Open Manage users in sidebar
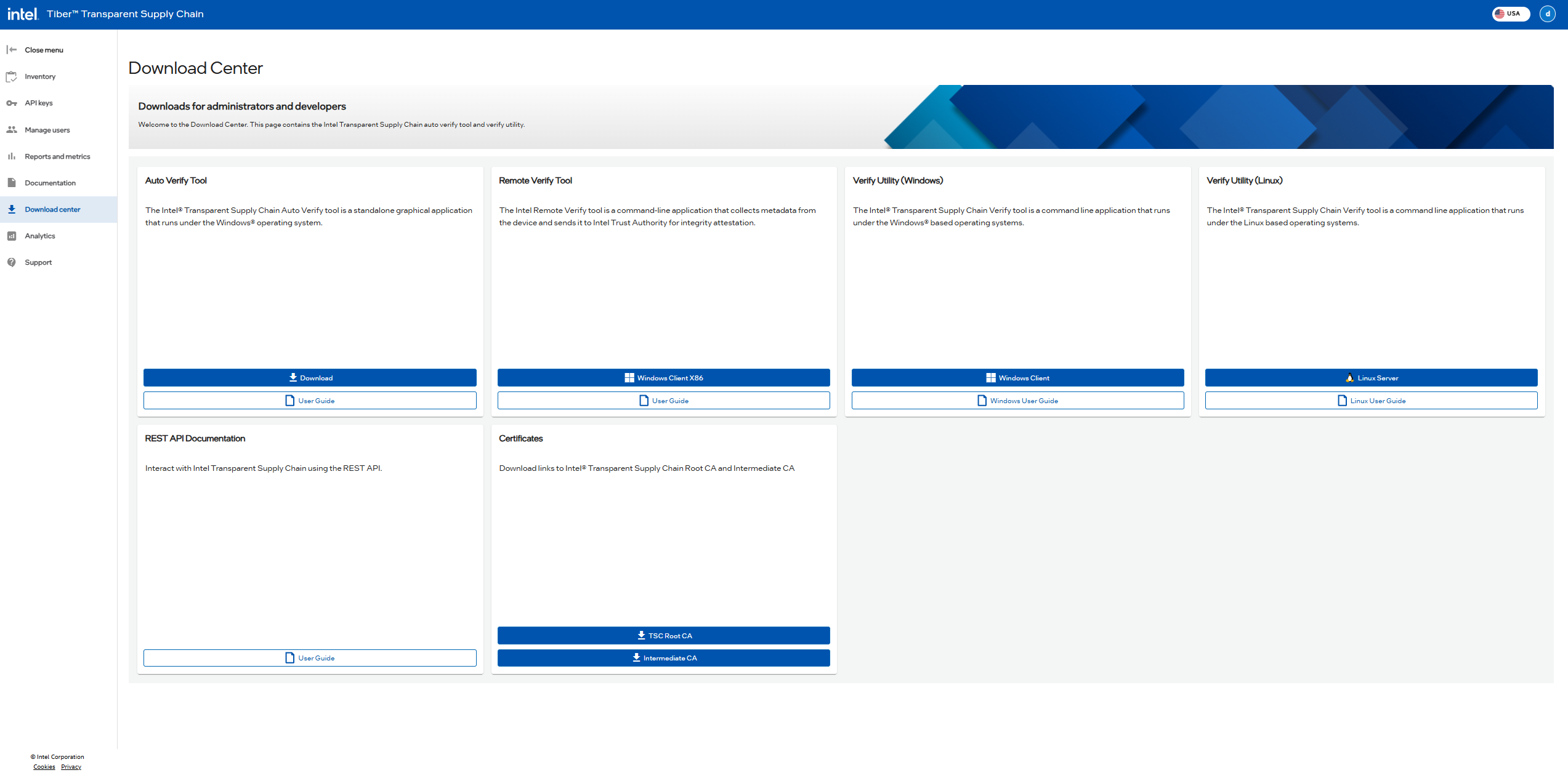The height and width of the screenshot is (778, 1568). coord(59,130)
